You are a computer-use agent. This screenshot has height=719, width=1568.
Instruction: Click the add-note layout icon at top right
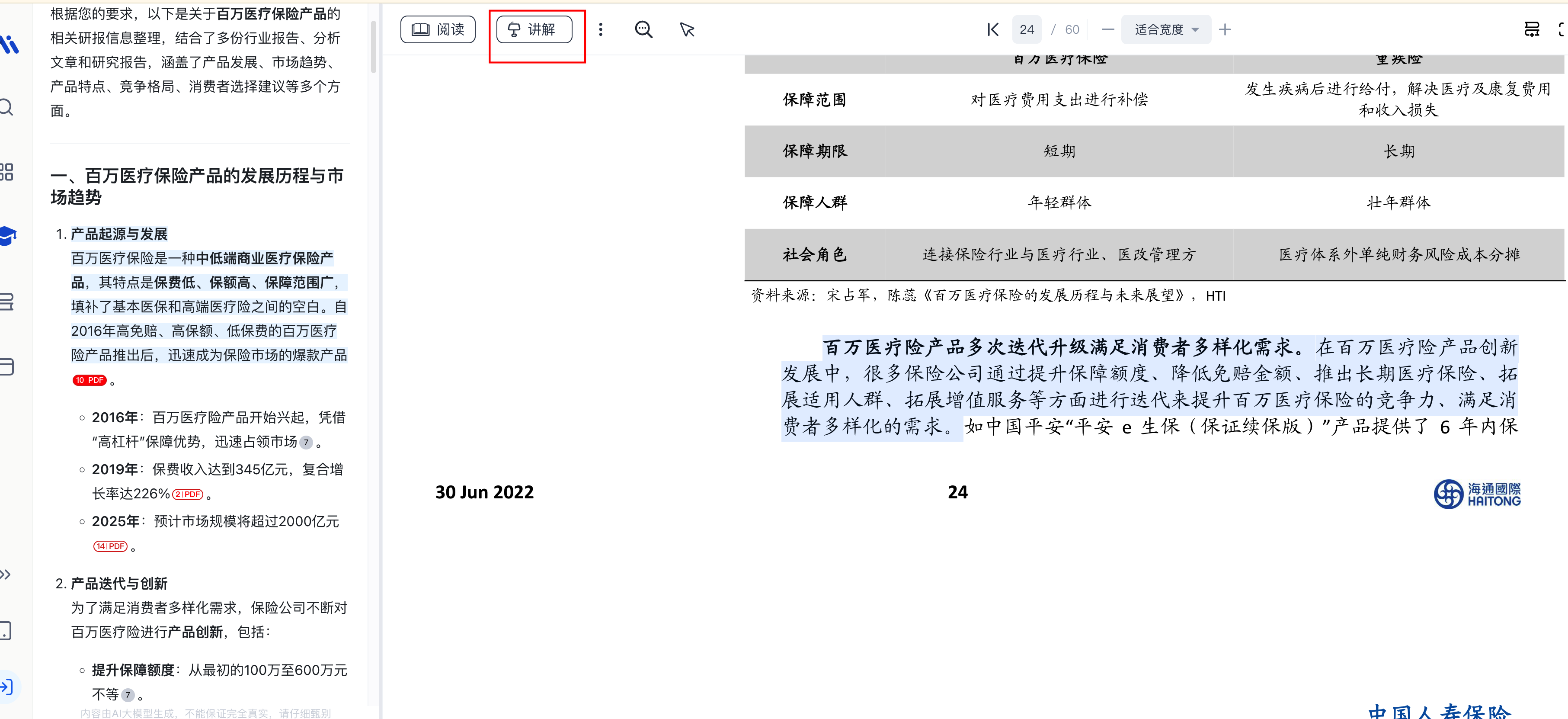point(1532,29)
